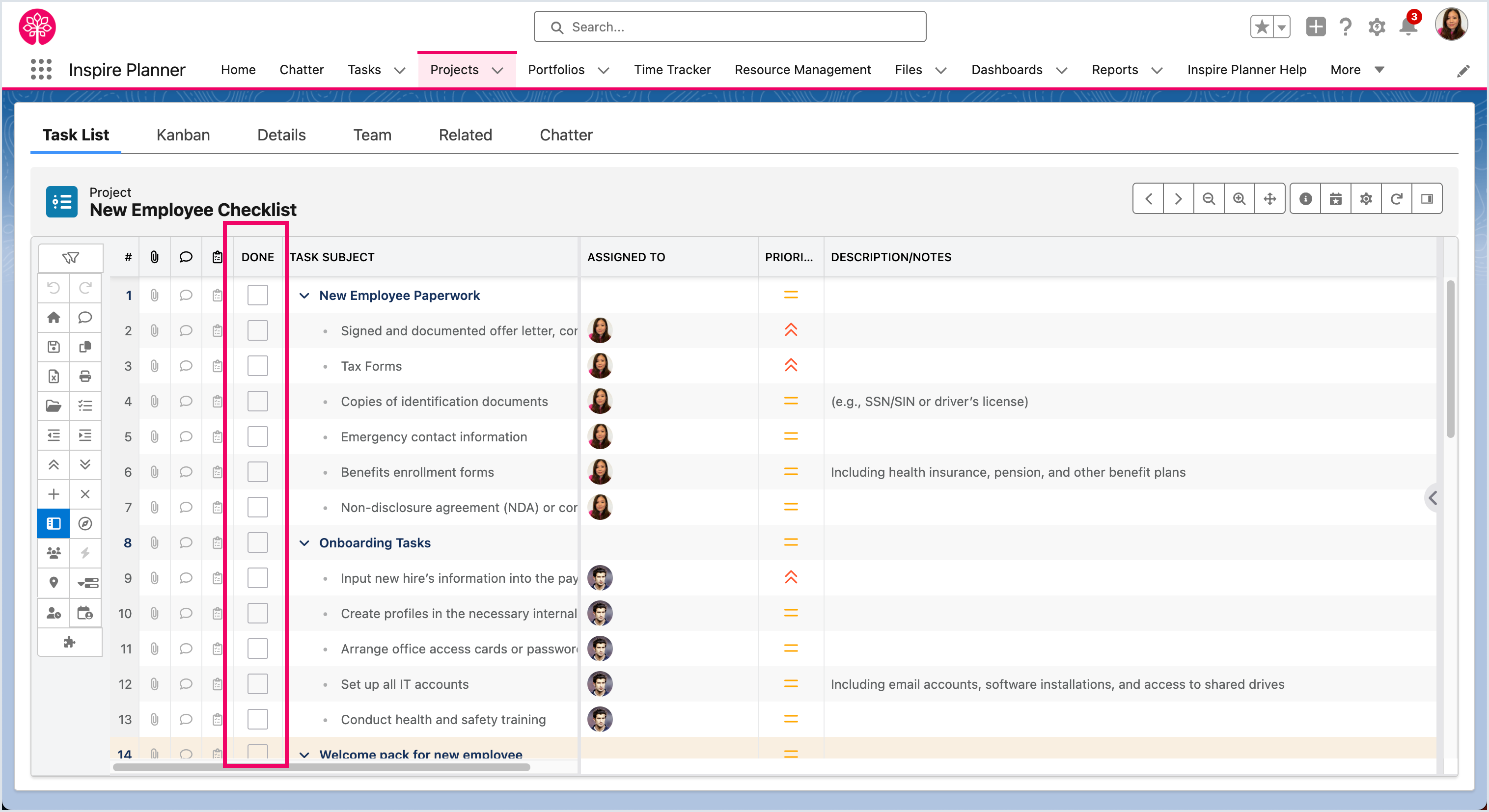Click the compass icon in left toolbar
This screenshot has width=1489, height=812.
[x=85, y=524]
